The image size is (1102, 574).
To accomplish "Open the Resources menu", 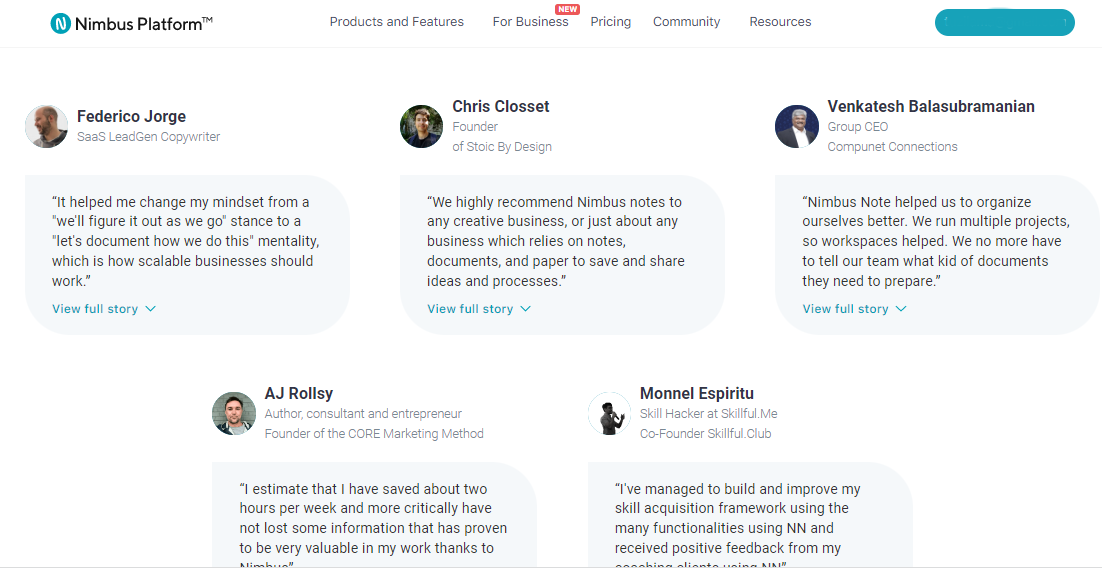I will (x=780, y=22).
